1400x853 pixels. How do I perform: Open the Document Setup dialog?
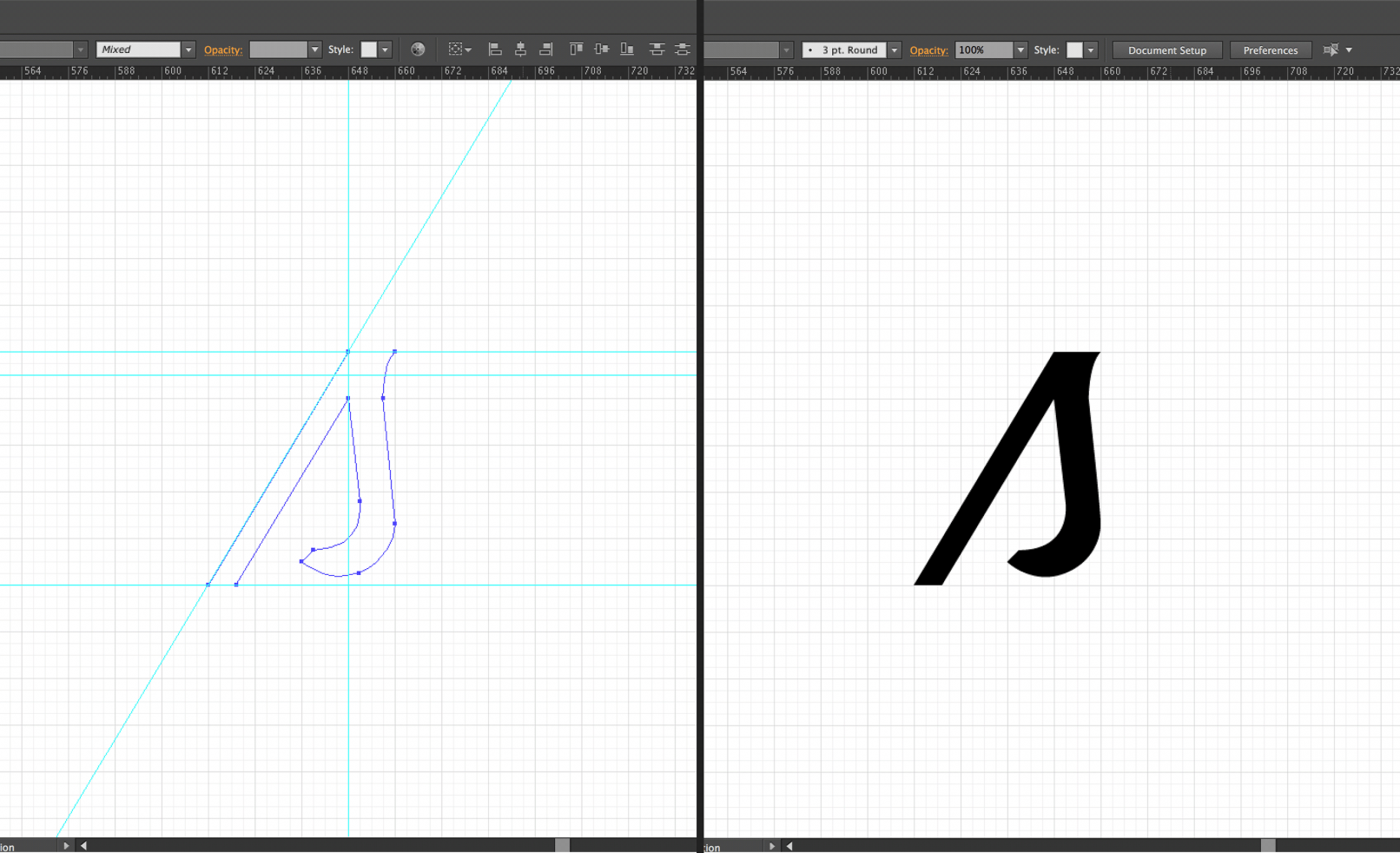1166,50
